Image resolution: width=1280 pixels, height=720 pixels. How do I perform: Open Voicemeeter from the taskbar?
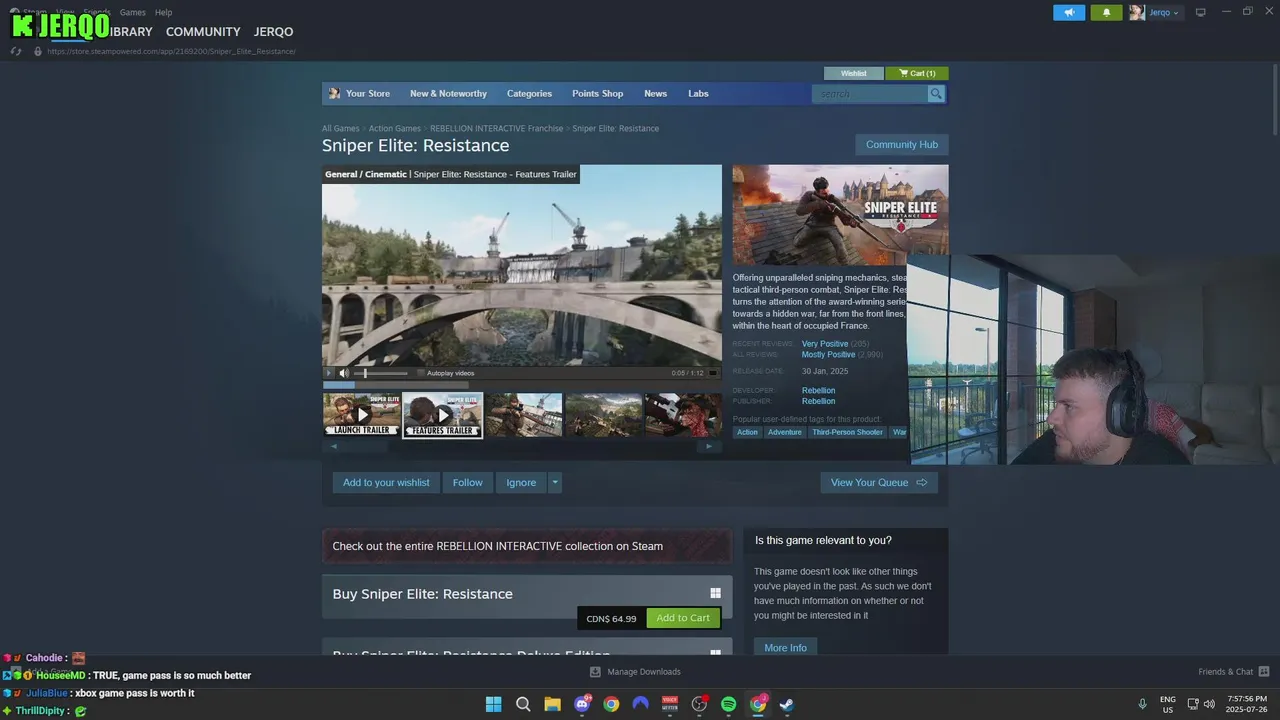click(670, 704)
